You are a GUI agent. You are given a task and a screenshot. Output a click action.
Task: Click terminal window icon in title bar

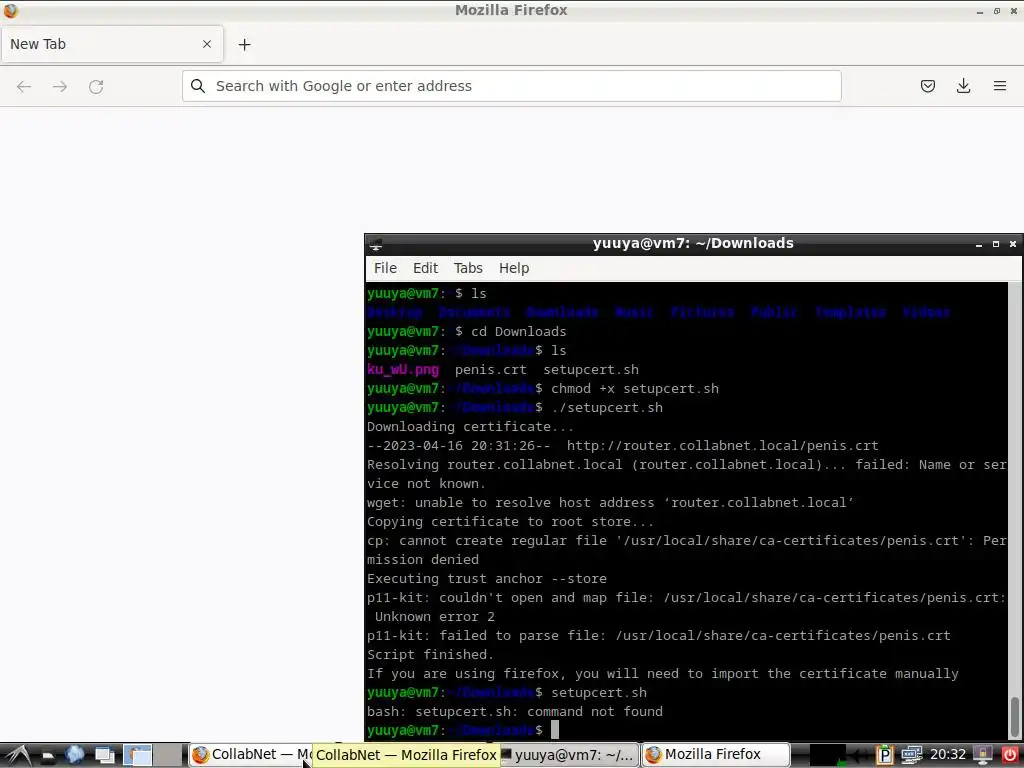click(x=376, y=244)
